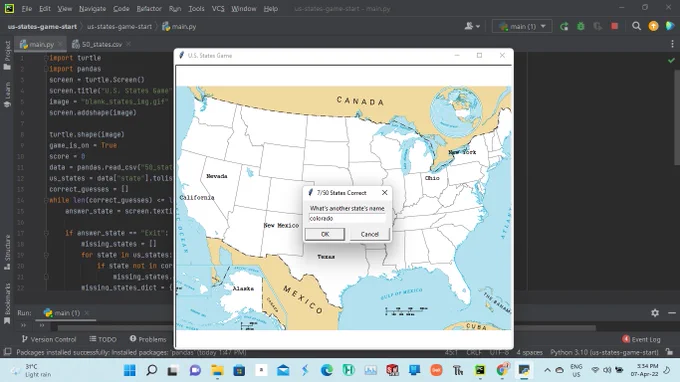The image size is (680, 382).
Task: Open the File menu
Action: pyautogui.click(x=26, y=9)
